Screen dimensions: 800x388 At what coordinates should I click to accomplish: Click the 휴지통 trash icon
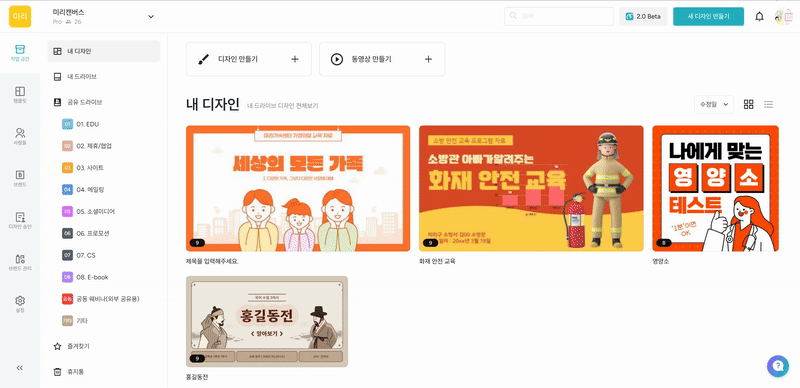point(58,372)
